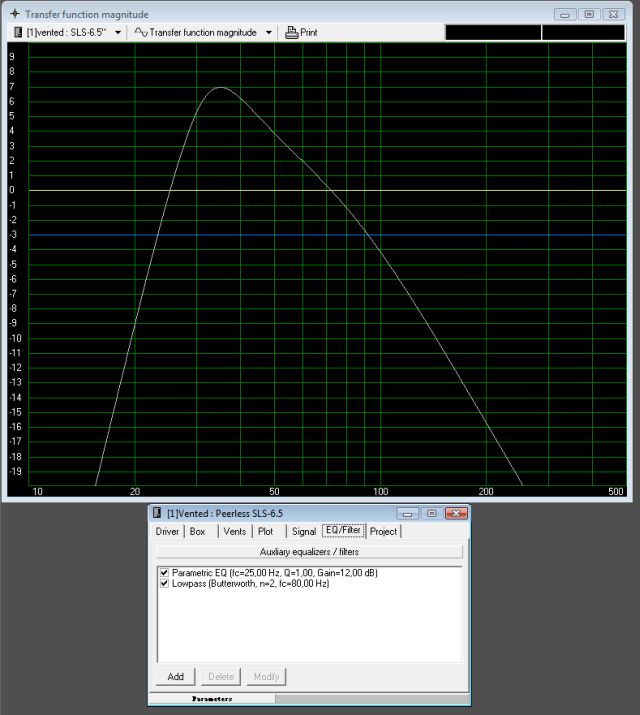Select the Vents tab
Screen dimensions: 640x715
[234, 531]
